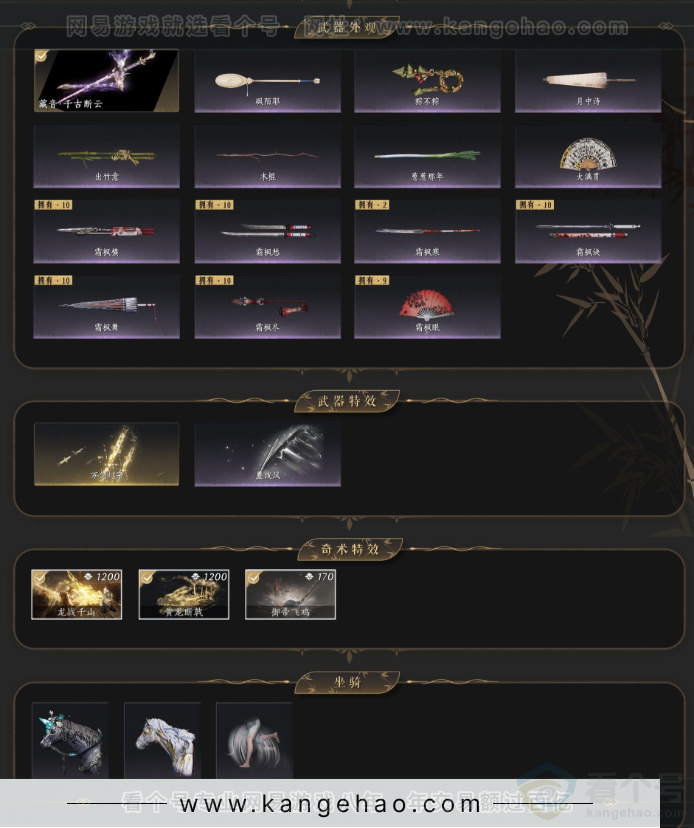This screenshot has height=828, width=694.
Task: Toggle the checkmark on 龙战千山 effect
Action: click(40, 578)
